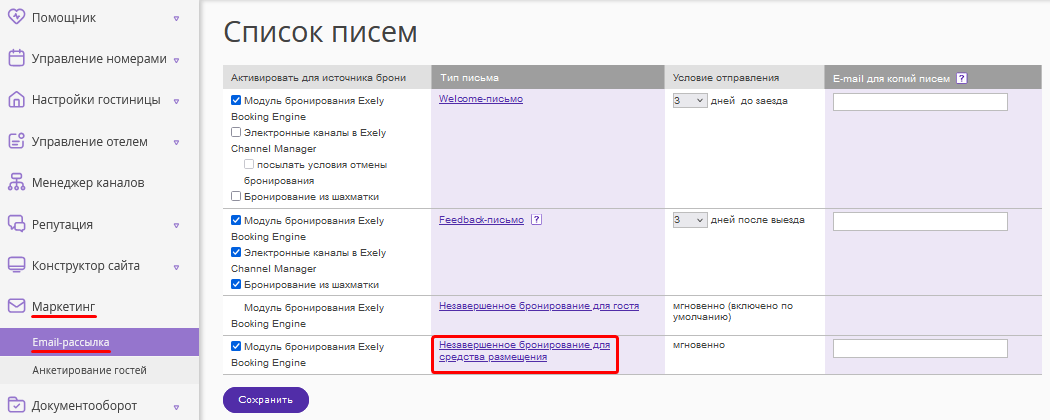Viewport: 1050px width, 420px height.
Task: Click the Список писем page heading
Action: click(x=320, y=31)
